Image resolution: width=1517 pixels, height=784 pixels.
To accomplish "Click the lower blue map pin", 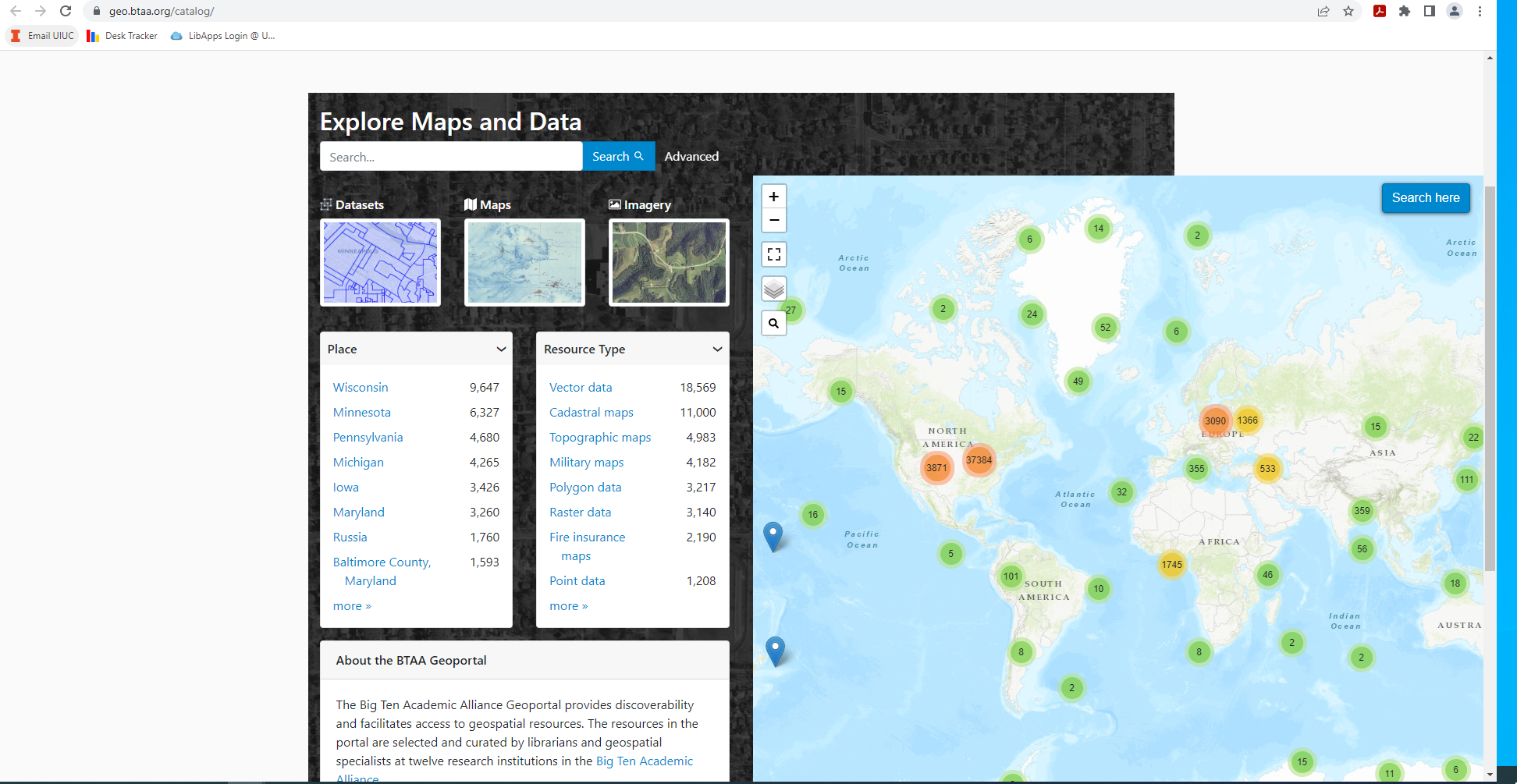I will click(775, 651).
